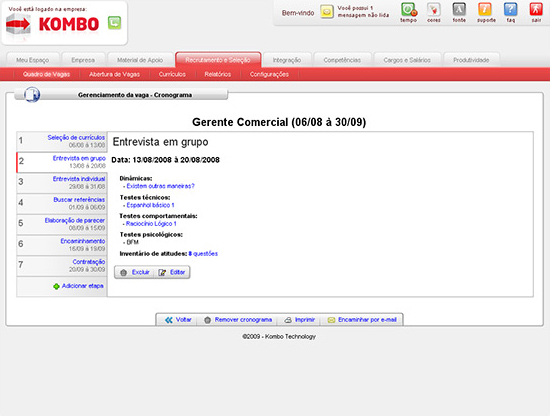Click the Editar button label

[177, 272]
